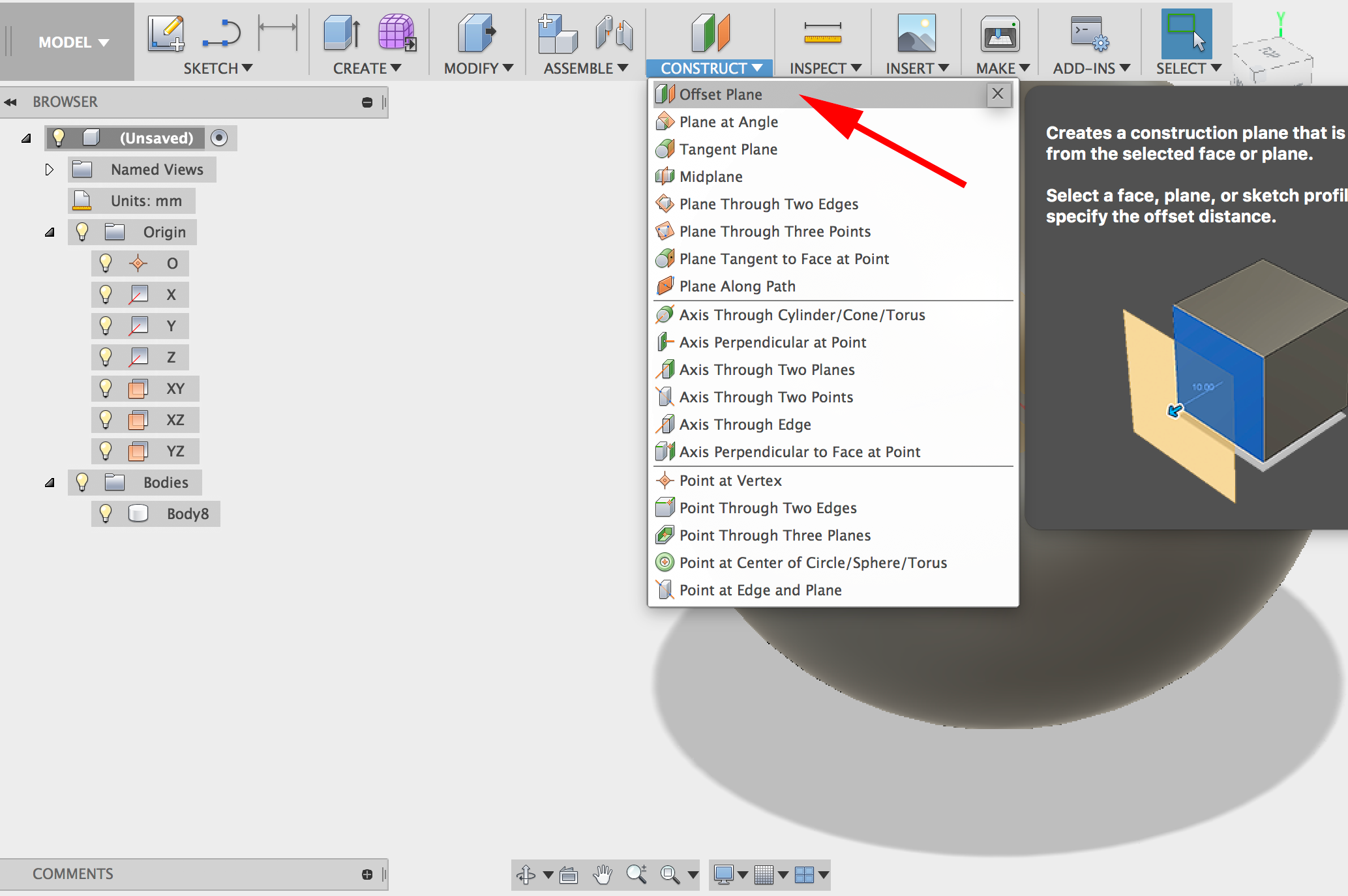Image resolution: width=1348 pixels, height=896 pixels.
Task: Expand the Named Views tree node
Action: [x=49, y=170]
